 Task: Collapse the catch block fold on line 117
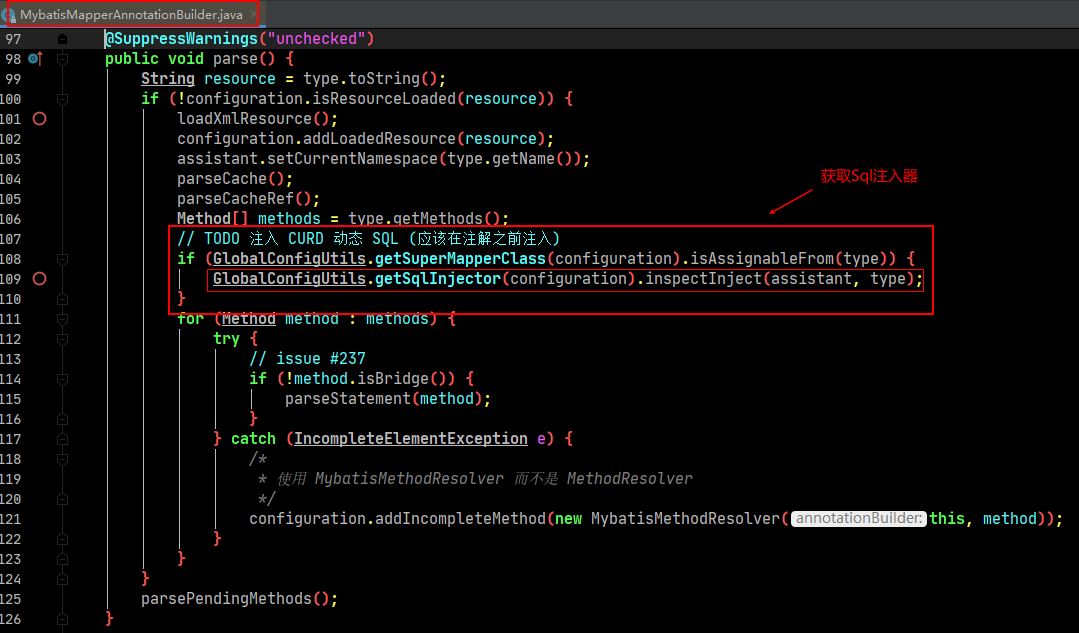tap(63, 439)
